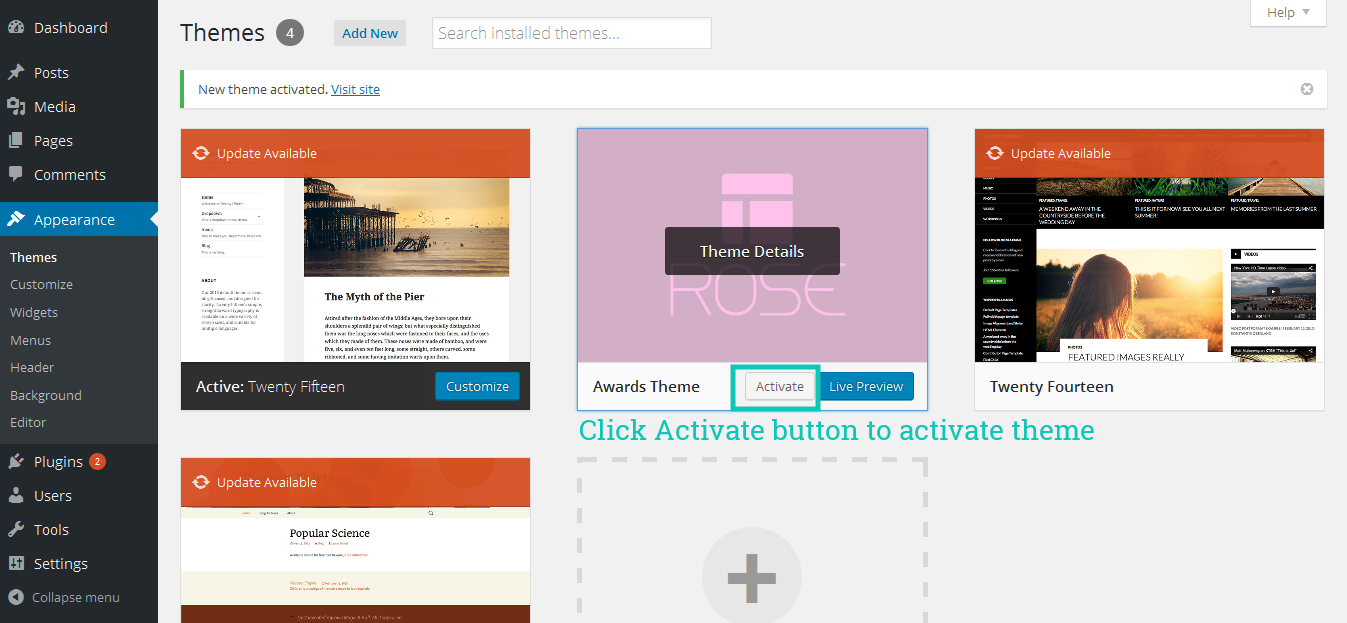The image size is (1347, 623).
Task: Click update icon on Twenty Fourteen theme
Action: (x=994, y=153)
